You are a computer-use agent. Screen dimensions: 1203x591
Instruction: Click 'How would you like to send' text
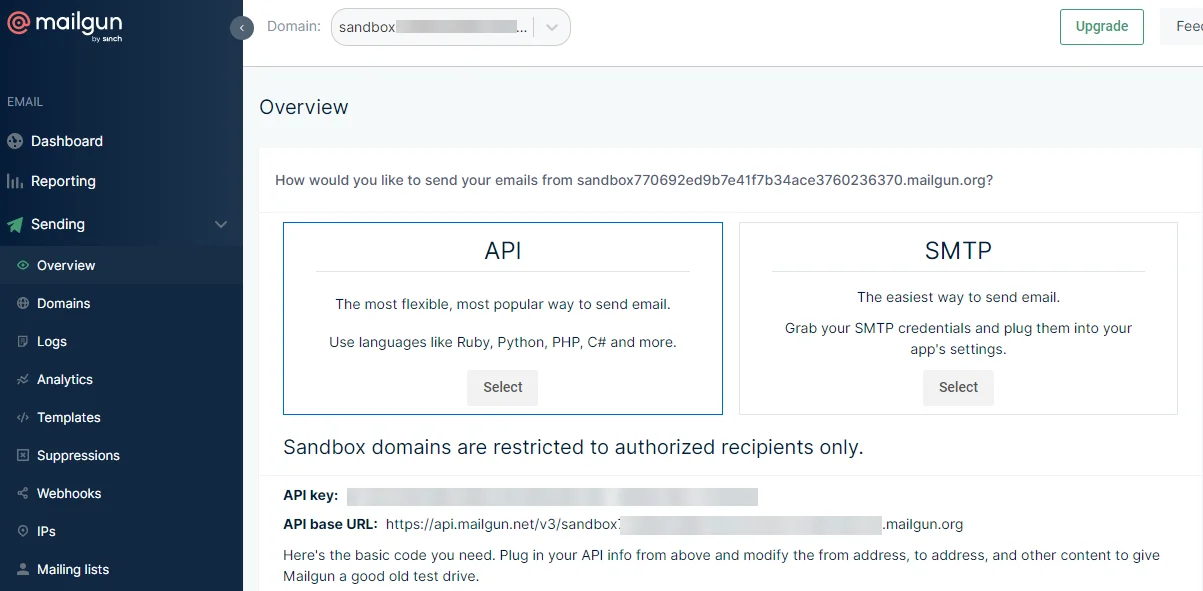pos(634,181)
